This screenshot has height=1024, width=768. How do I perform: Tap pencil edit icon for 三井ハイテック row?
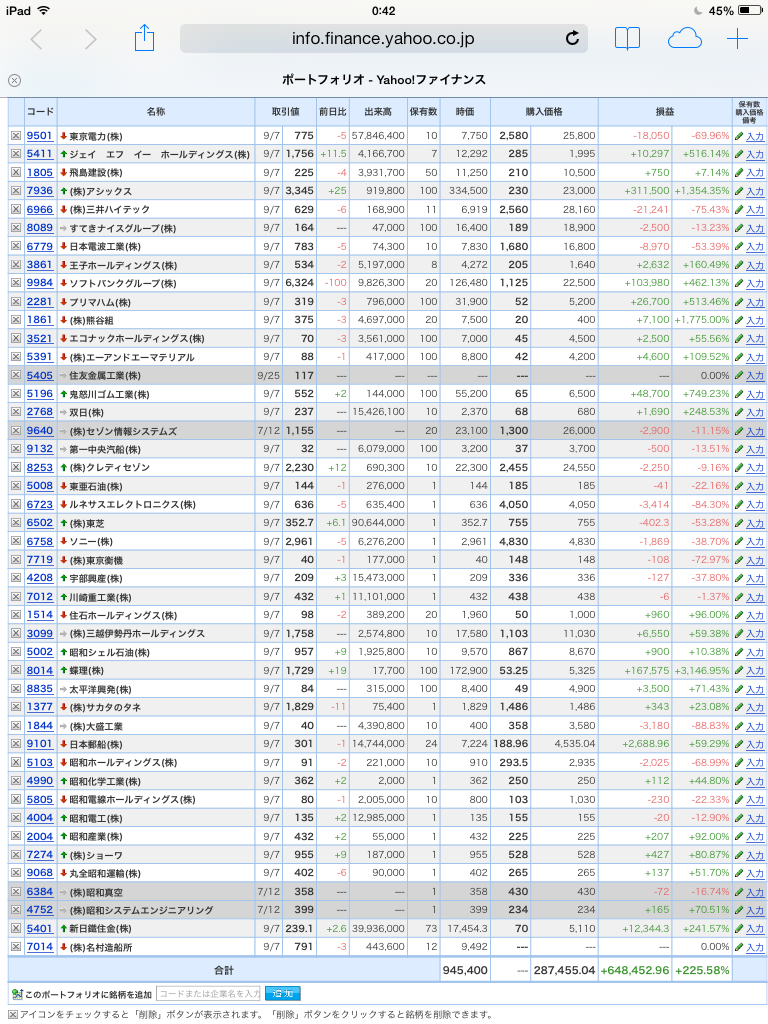(739, 210)
